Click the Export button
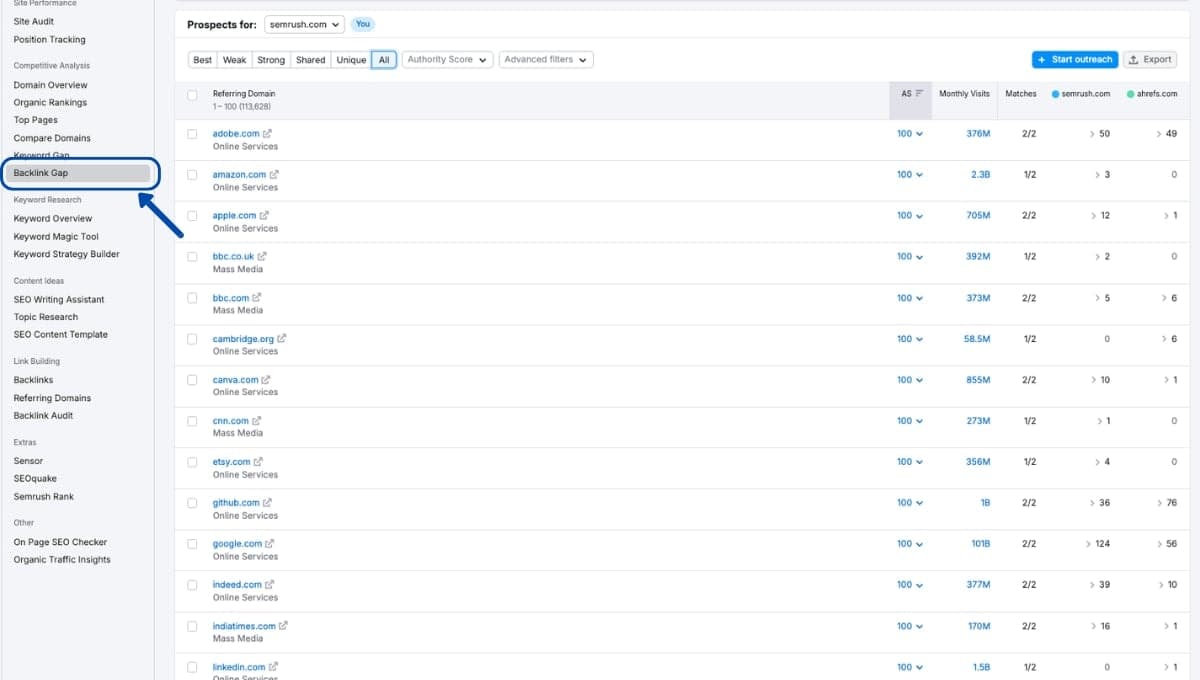 [1150, 60]
